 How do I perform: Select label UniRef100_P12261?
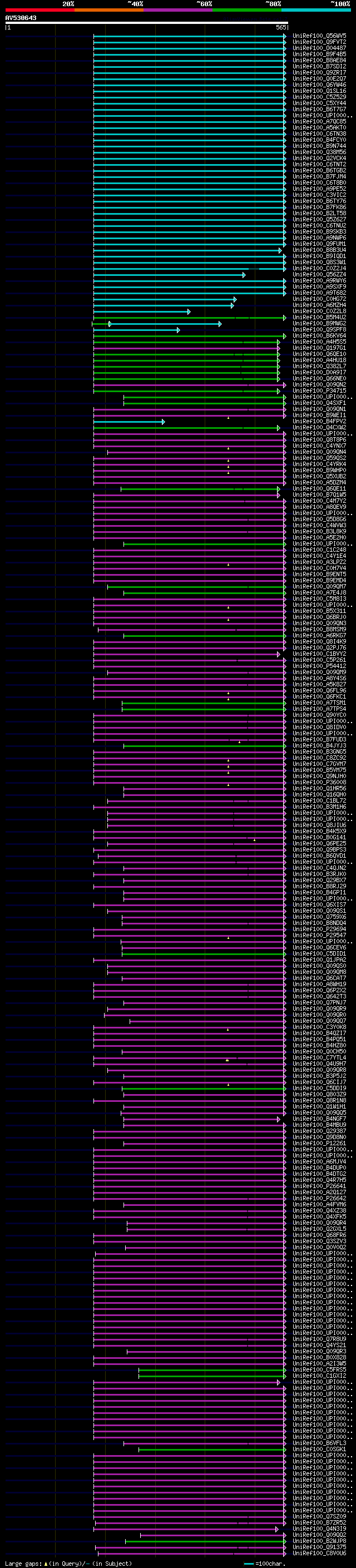(319, 1143)
